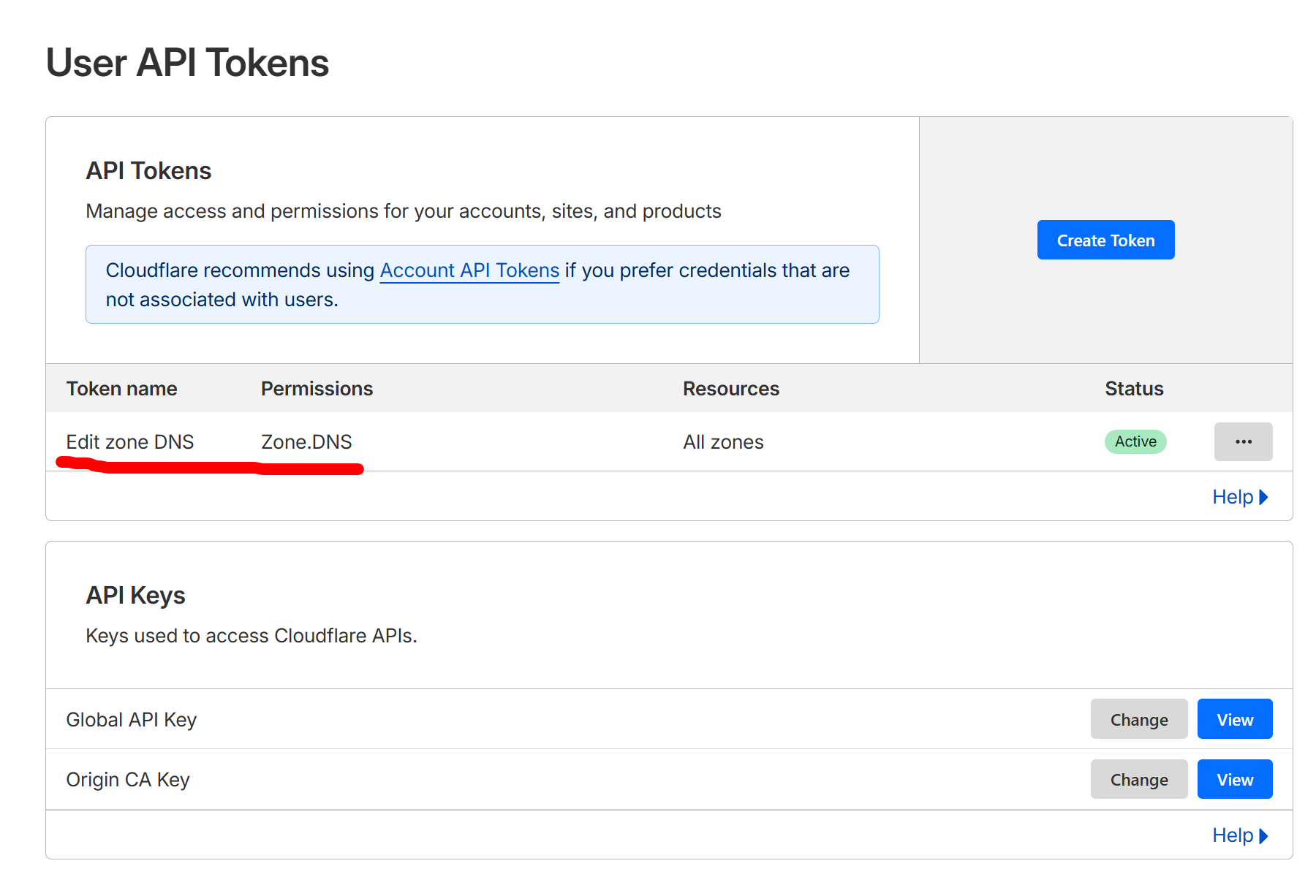Open the three-dot menu for Edit zone DNS token
Screen dimensions: 1316x896
(x=1243, y=441)
